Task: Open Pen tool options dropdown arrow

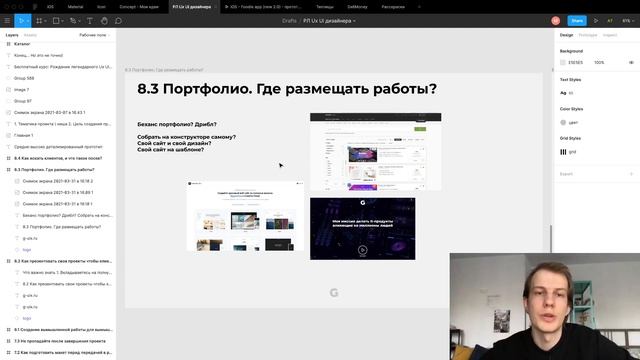Action: point(79,21)
